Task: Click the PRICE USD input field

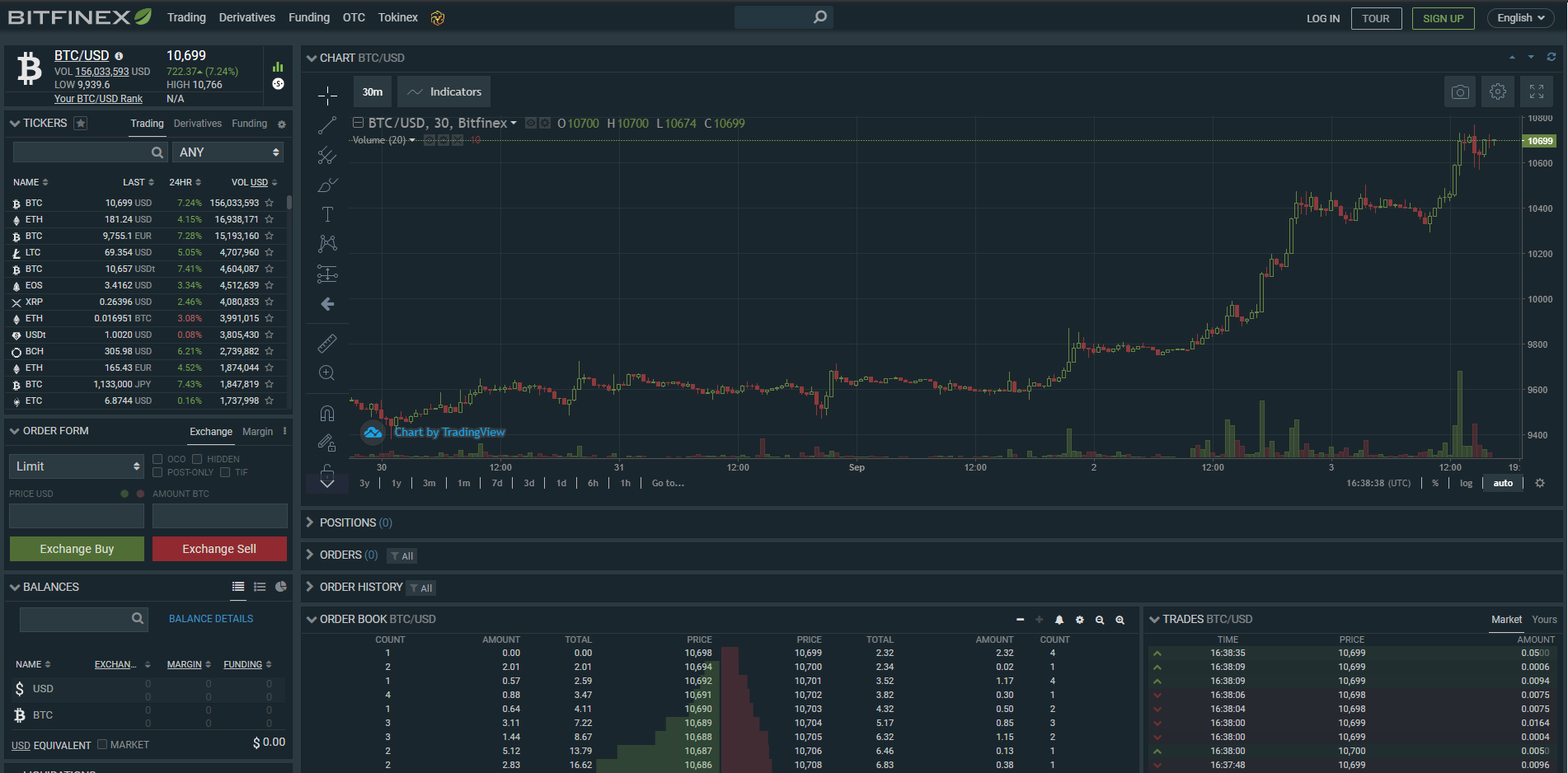Action: pos(77,516)
